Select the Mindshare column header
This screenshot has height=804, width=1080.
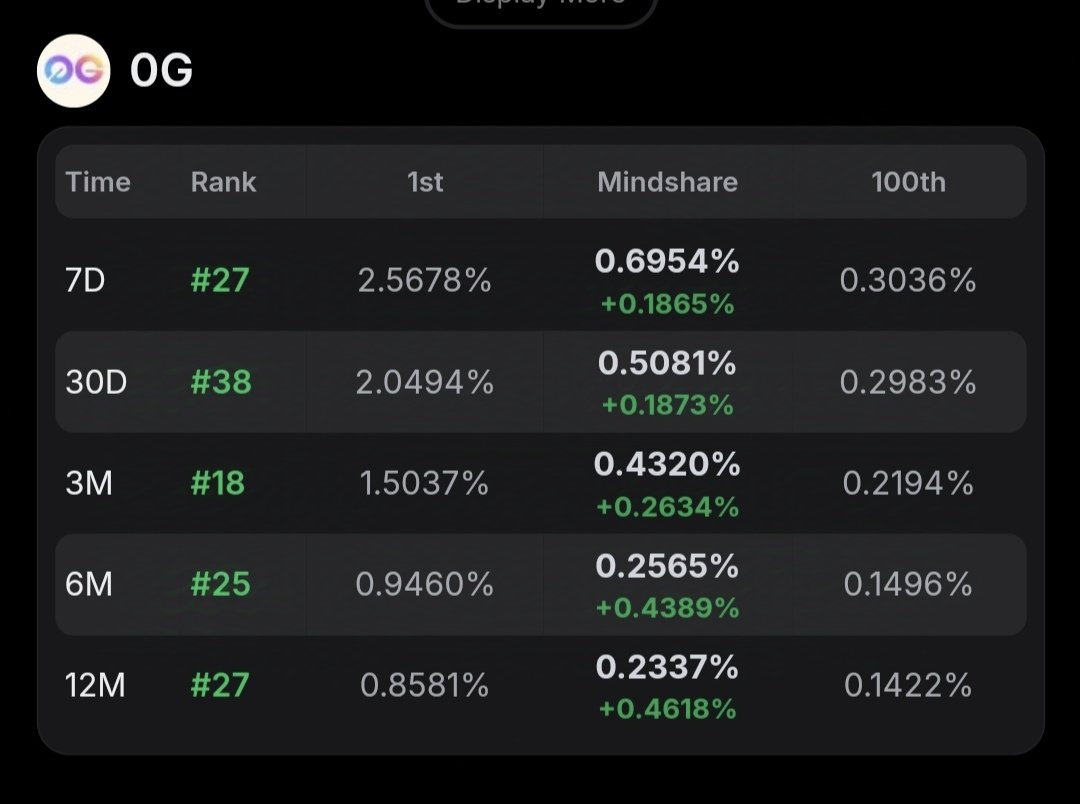[667, 182]
